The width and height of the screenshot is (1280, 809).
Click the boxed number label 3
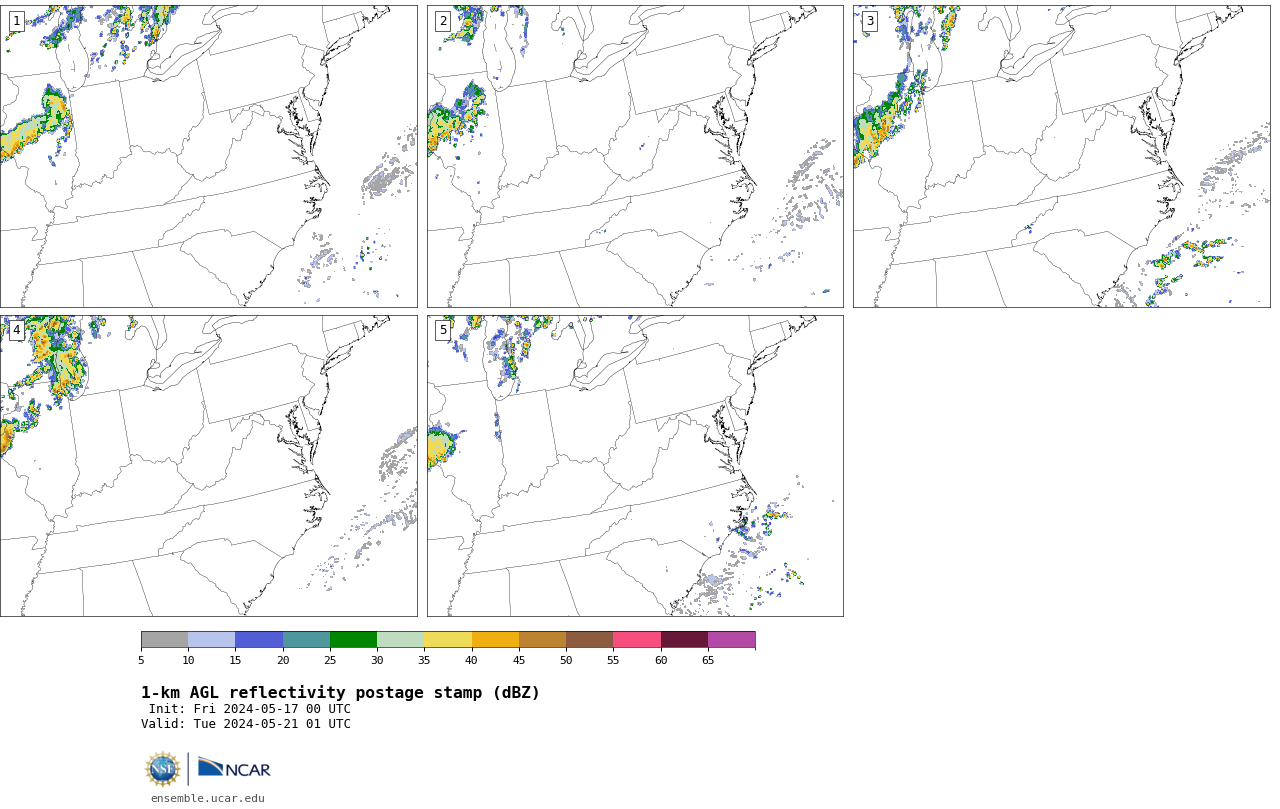(x=869, y=21)
